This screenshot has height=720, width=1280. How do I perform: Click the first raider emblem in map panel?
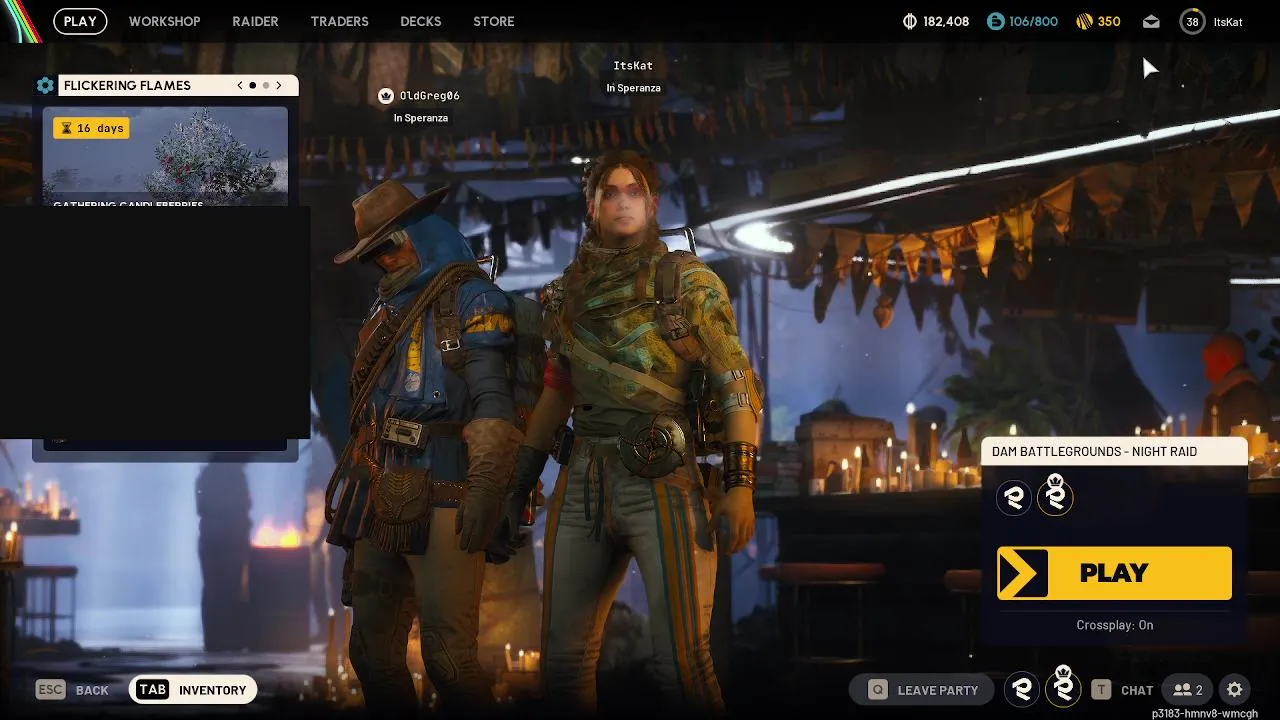[1014, 497]
